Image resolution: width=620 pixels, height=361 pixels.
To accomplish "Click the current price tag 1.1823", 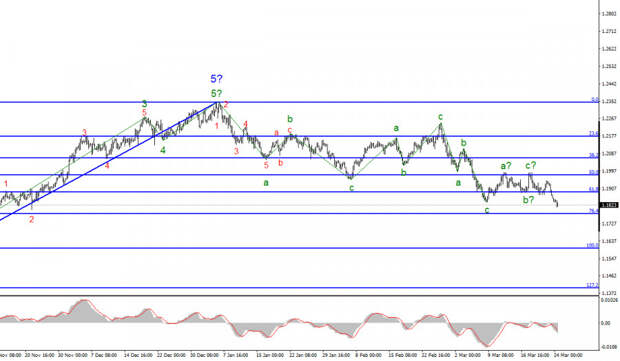I will tap(609, 205).
